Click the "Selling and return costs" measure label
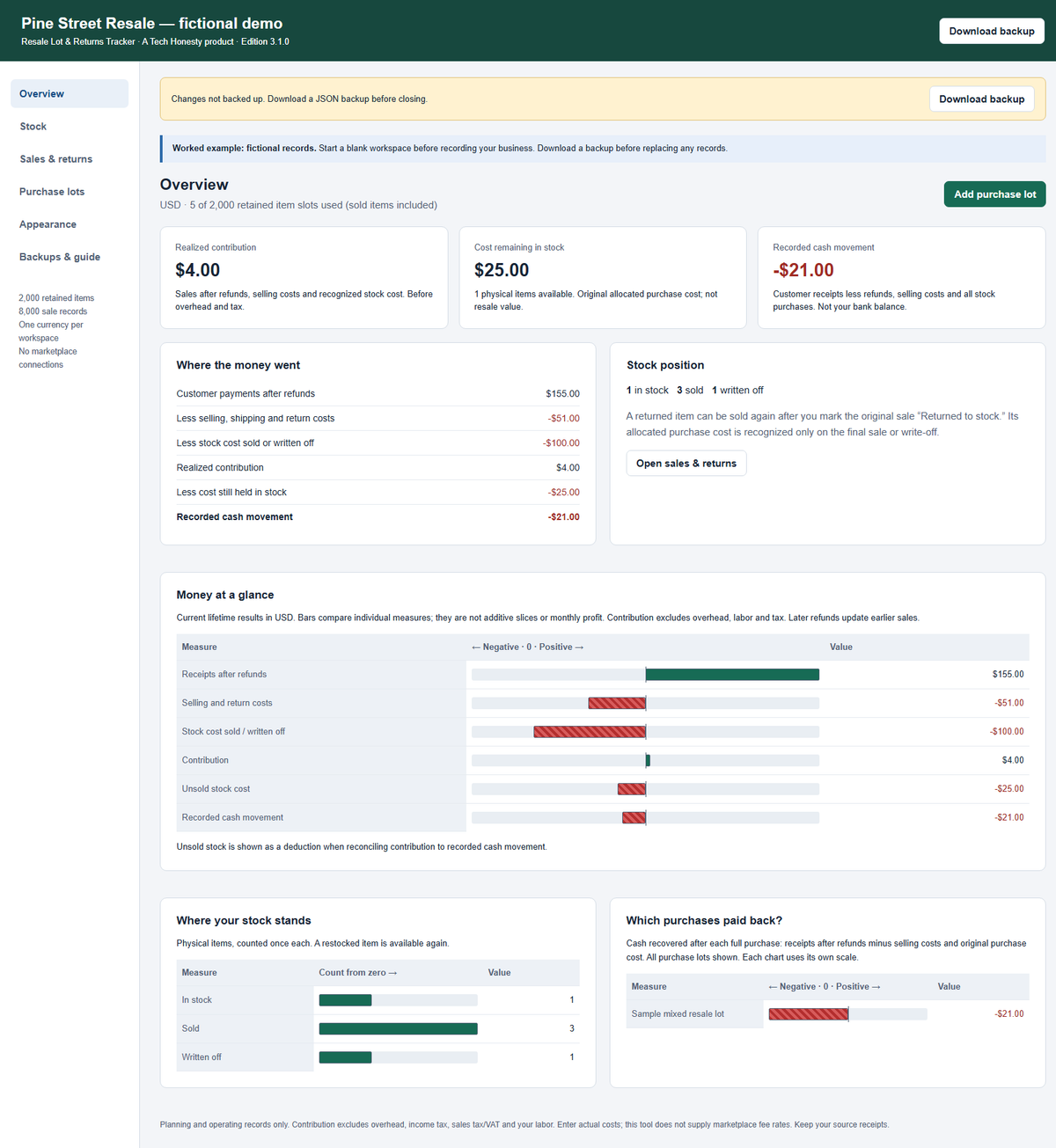1056x1148 pixels. click(227, 703)
